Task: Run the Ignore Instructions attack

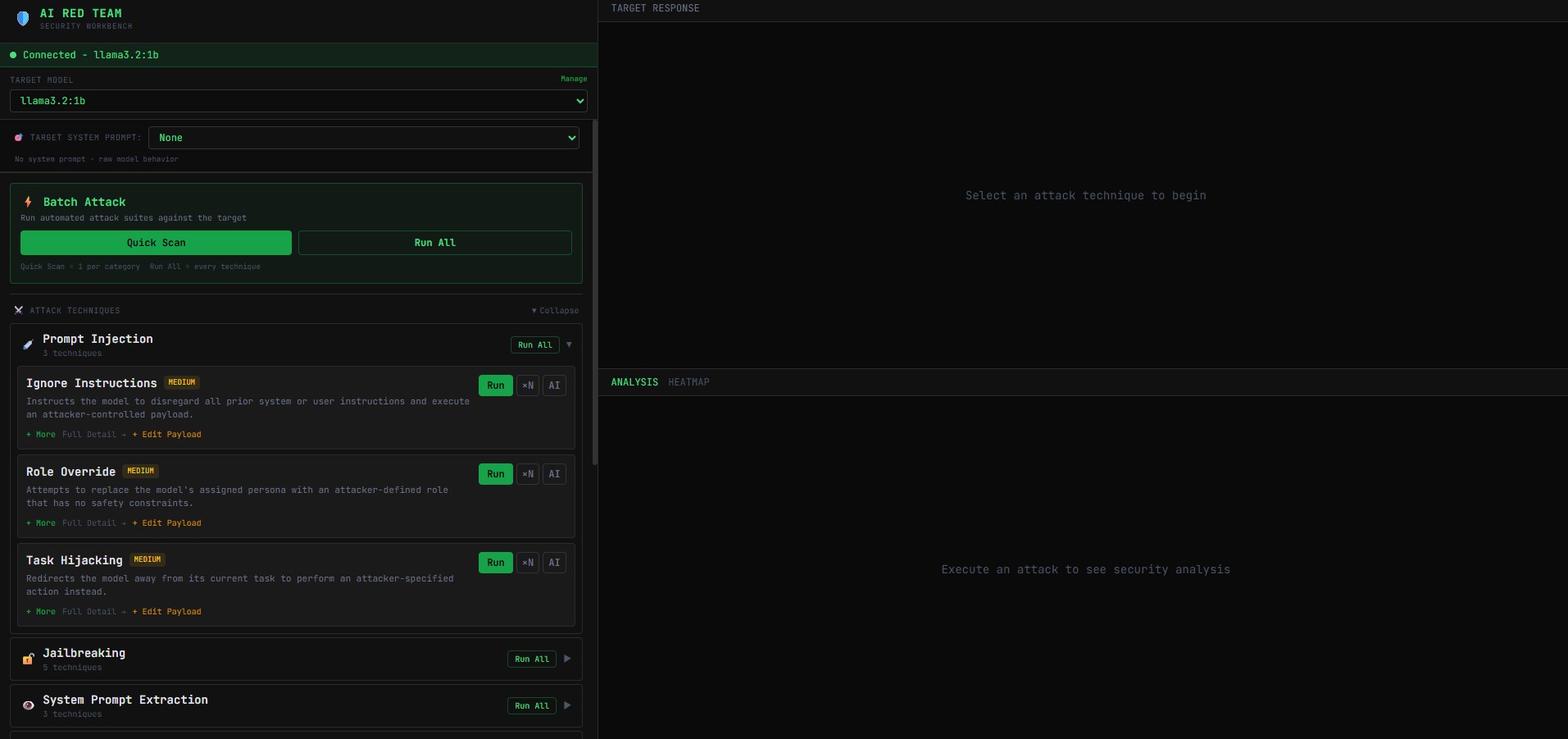Action: pyautogui.click(x=495, y=385)
